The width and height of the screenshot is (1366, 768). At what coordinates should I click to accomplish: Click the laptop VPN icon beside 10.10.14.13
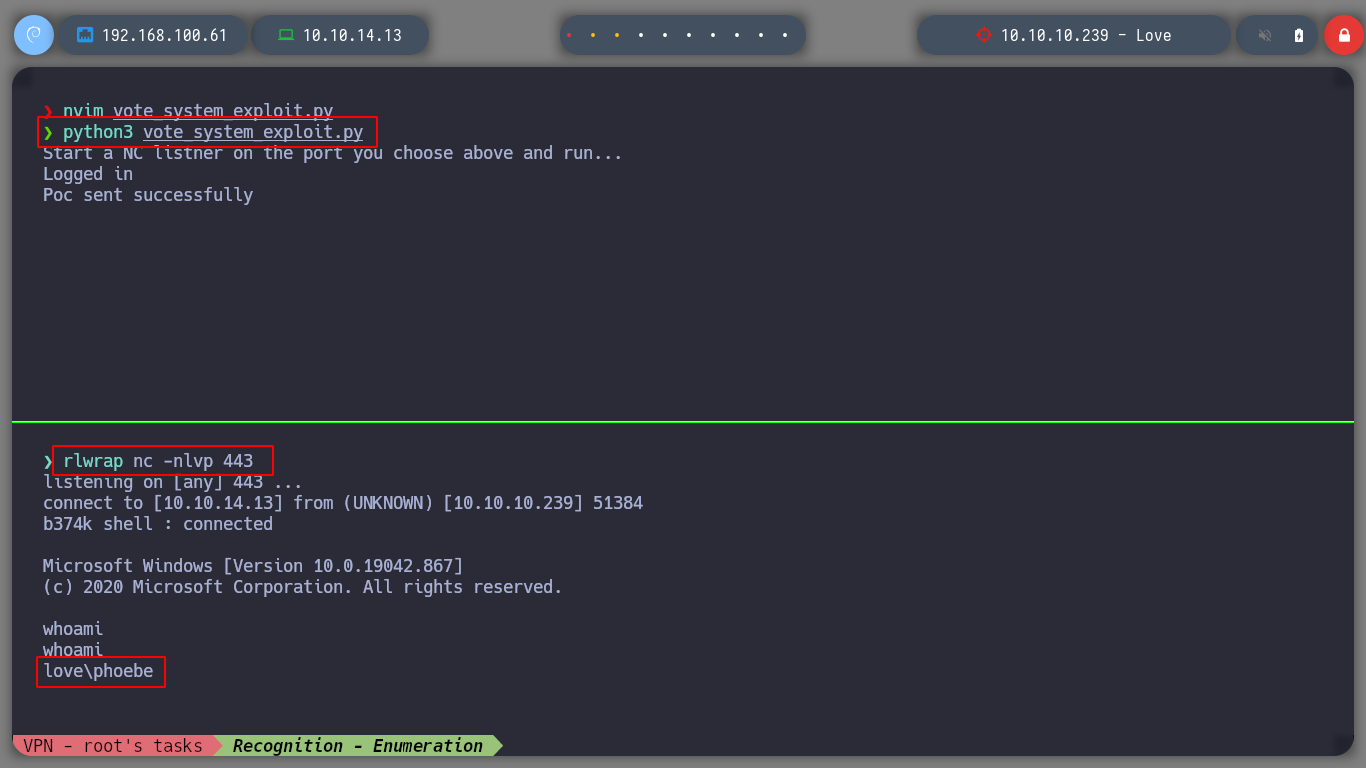pyautogui.click(x=286, y=35)
